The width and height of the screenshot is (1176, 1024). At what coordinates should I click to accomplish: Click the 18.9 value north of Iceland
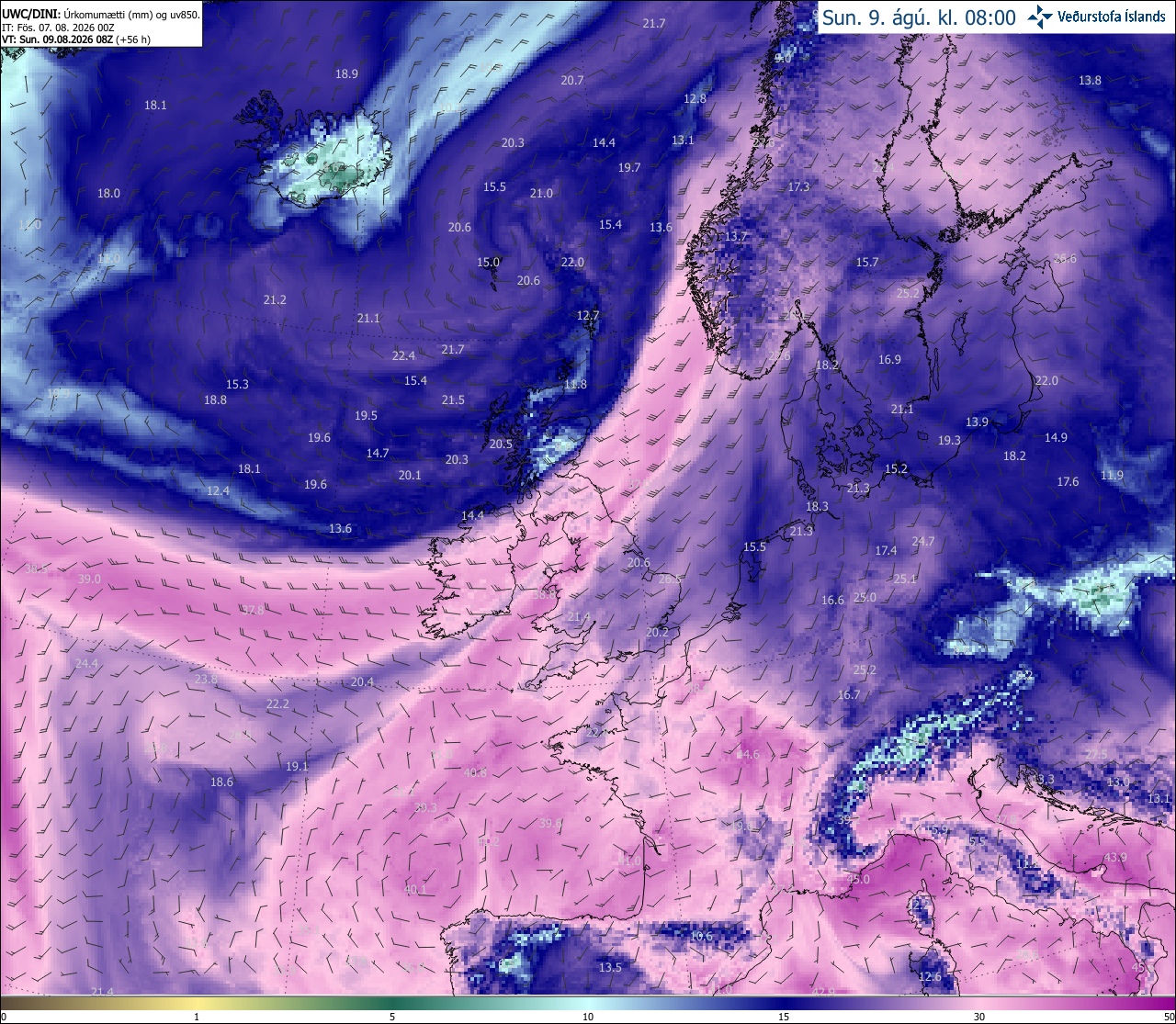point(346,74)
